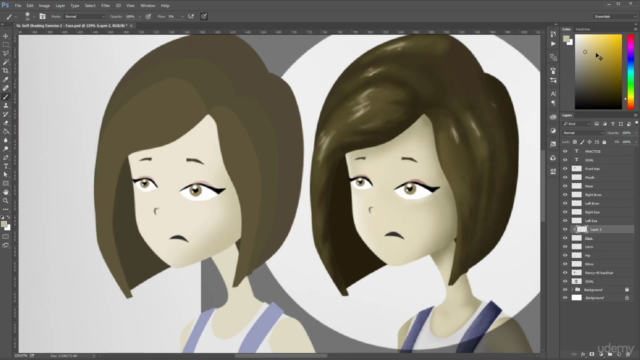Hide the Front Hair layer
The width and height of the screenshot is (640, 360).
(x=565, y=169)
